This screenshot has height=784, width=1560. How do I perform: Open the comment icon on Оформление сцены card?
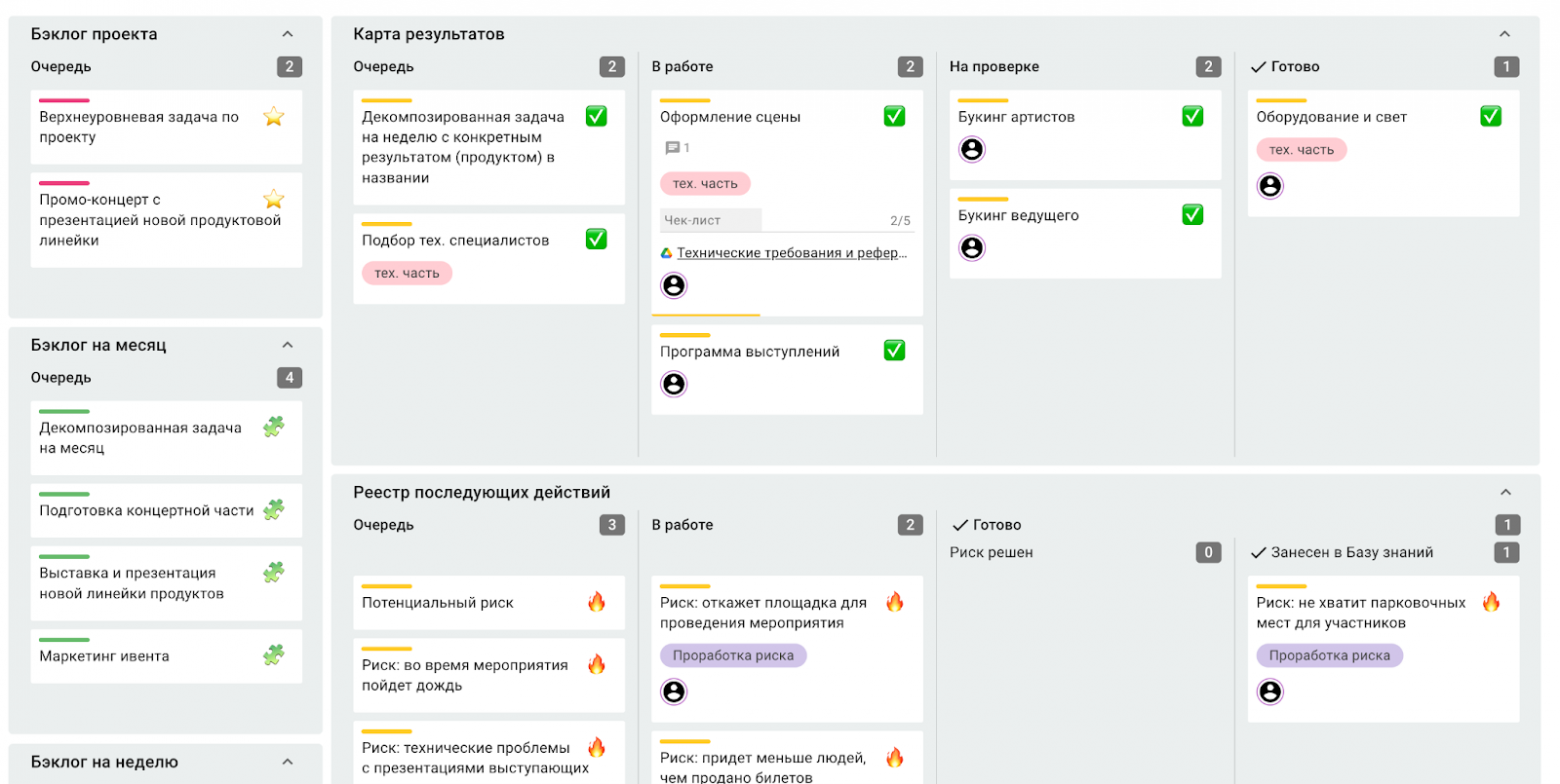point(671,147)
